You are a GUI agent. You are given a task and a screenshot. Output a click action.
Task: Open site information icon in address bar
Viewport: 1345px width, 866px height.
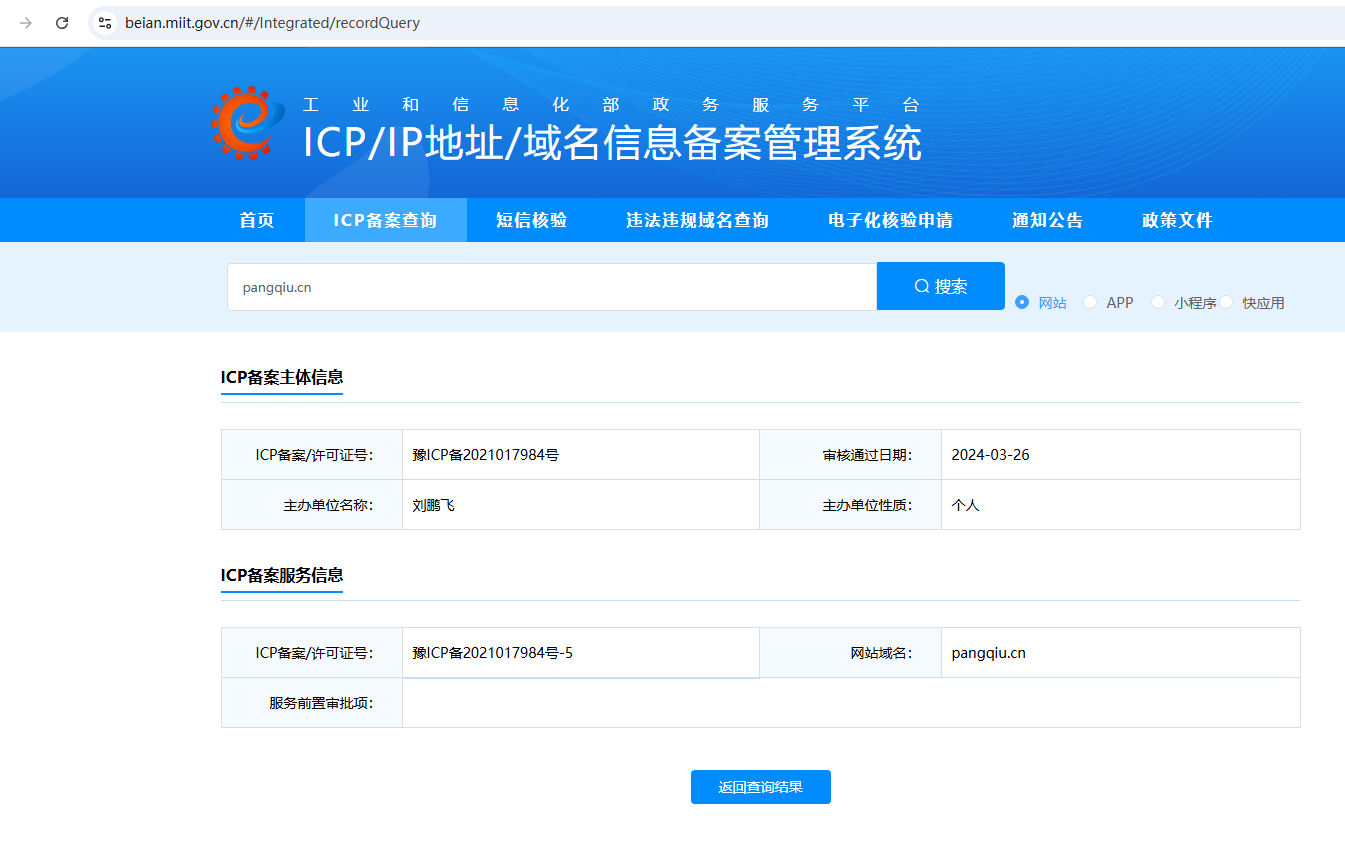pyautogui.click(x=105, y=23)
